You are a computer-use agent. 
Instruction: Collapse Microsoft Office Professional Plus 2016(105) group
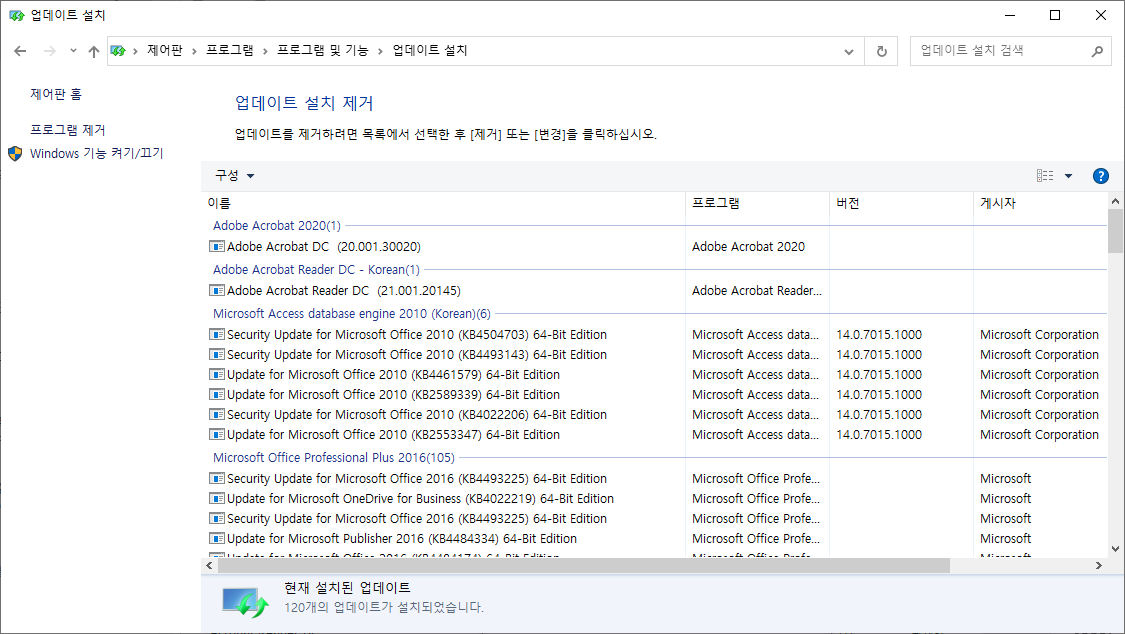click(x=334, y=458)
